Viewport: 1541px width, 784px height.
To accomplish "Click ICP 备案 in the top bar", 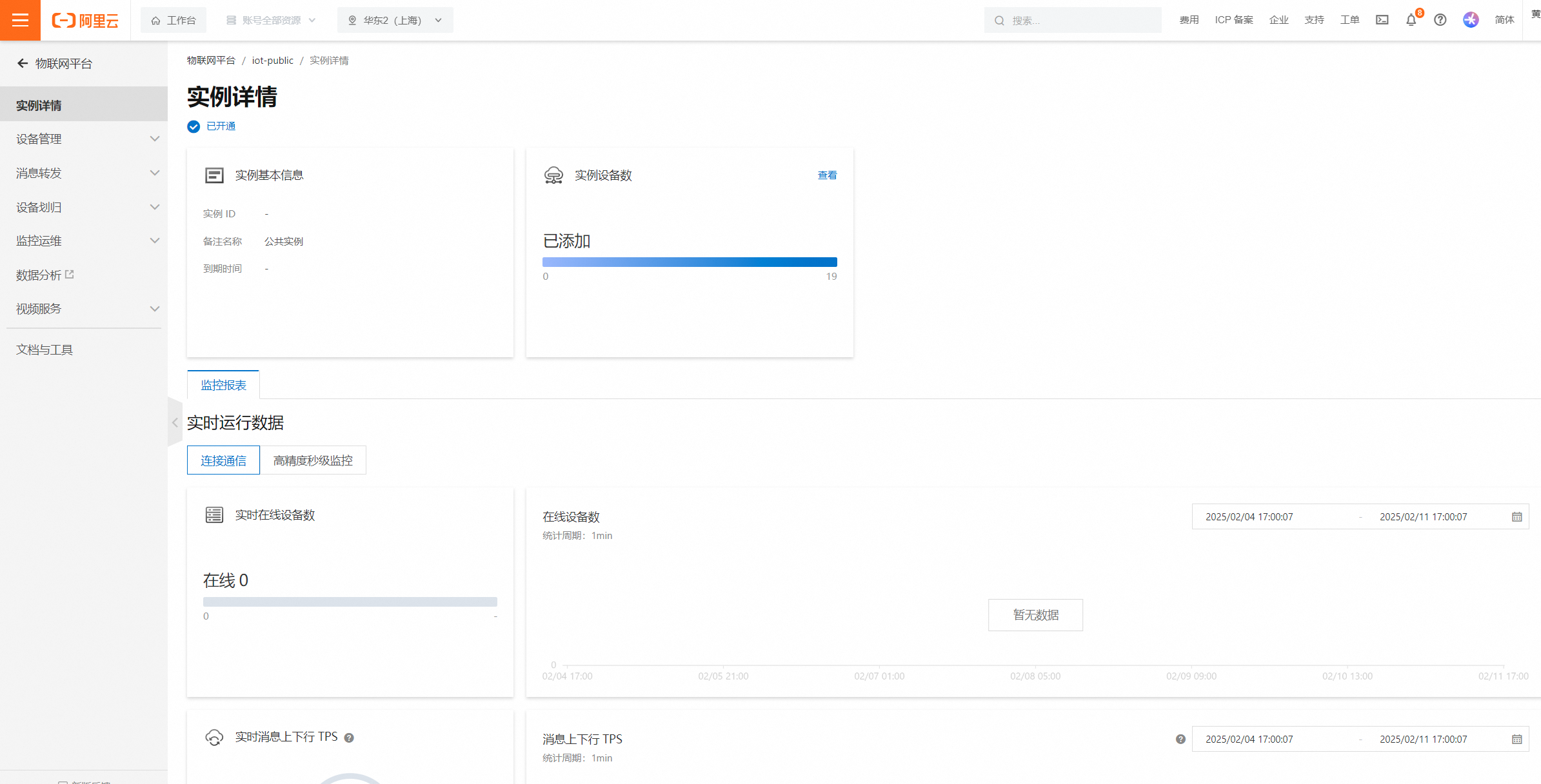I will coord(1234,20).
